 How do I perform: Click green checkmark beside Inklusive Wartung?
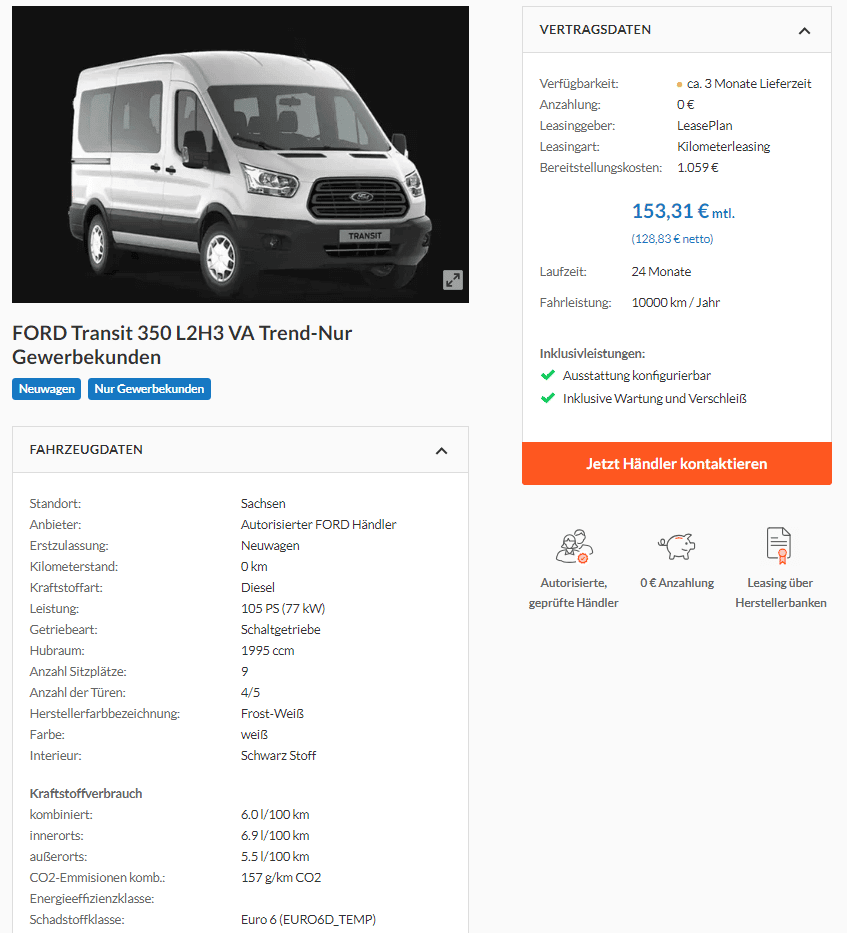click(548, 398)
